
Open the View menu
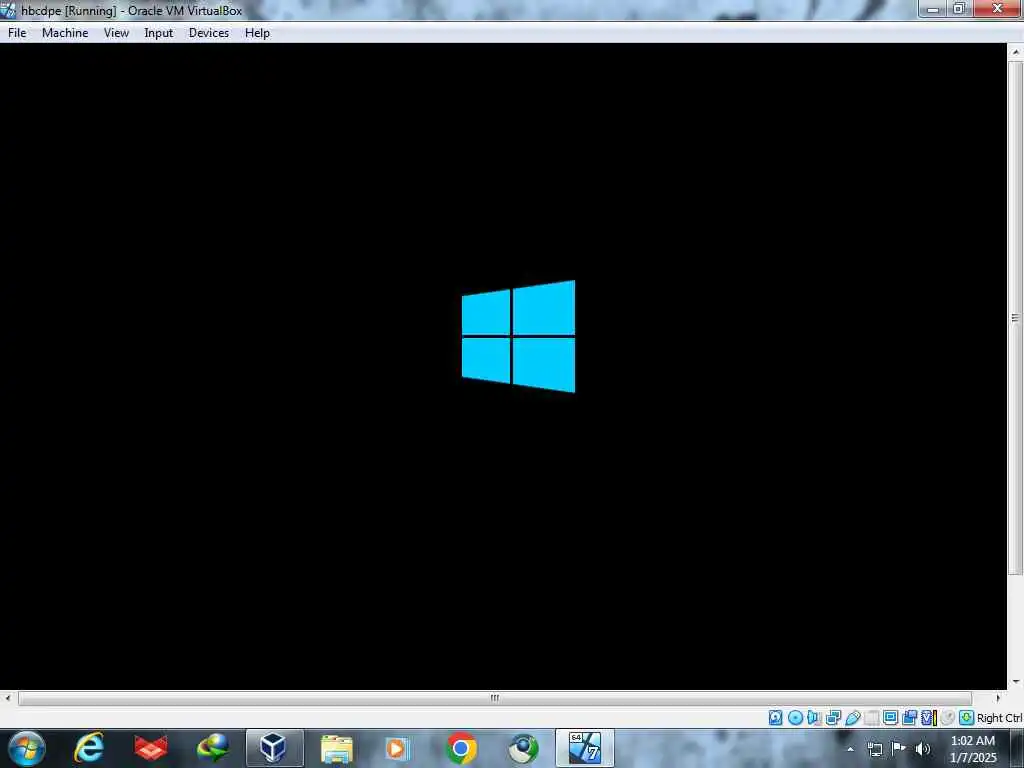click(x=116, y=33)
